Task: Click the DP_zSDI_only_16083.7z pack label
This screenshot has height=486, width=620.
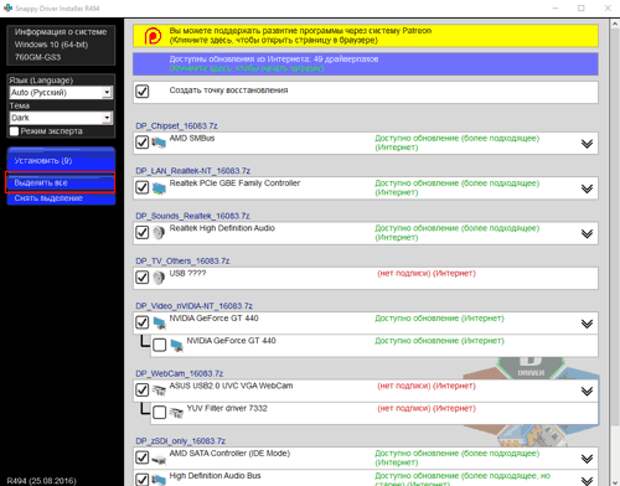Action: 180,441
